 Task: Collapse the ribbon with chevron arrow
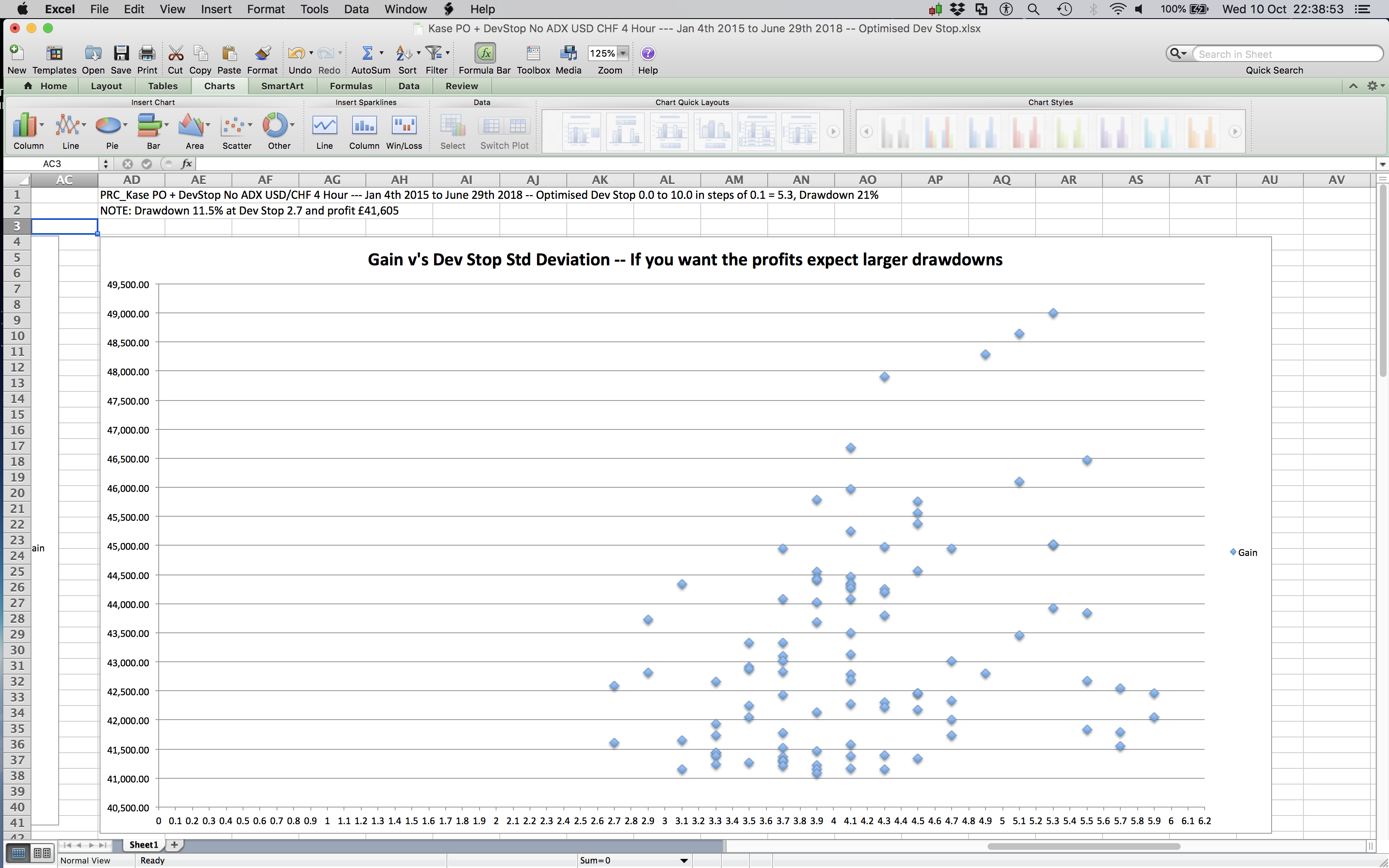pyautogui.click(x=1353, y=86)
